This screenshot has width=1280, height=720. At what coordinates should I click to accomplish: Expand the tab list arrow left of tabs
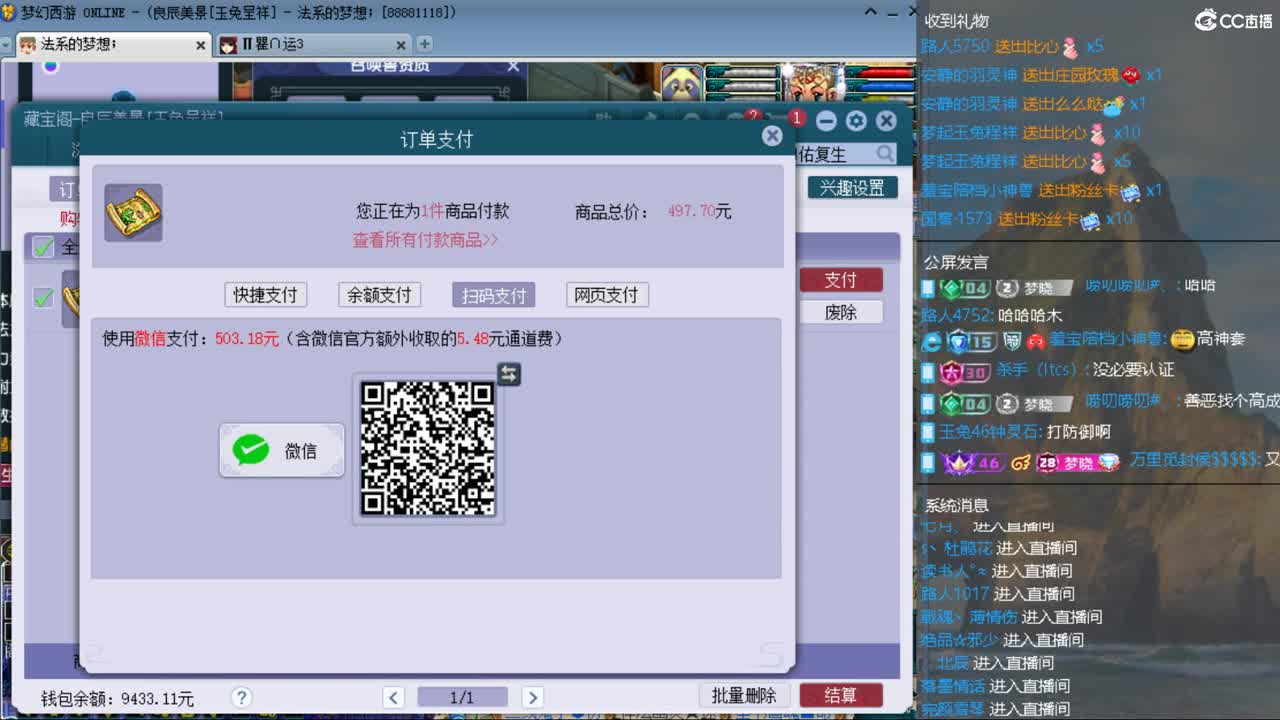[8, 44]
